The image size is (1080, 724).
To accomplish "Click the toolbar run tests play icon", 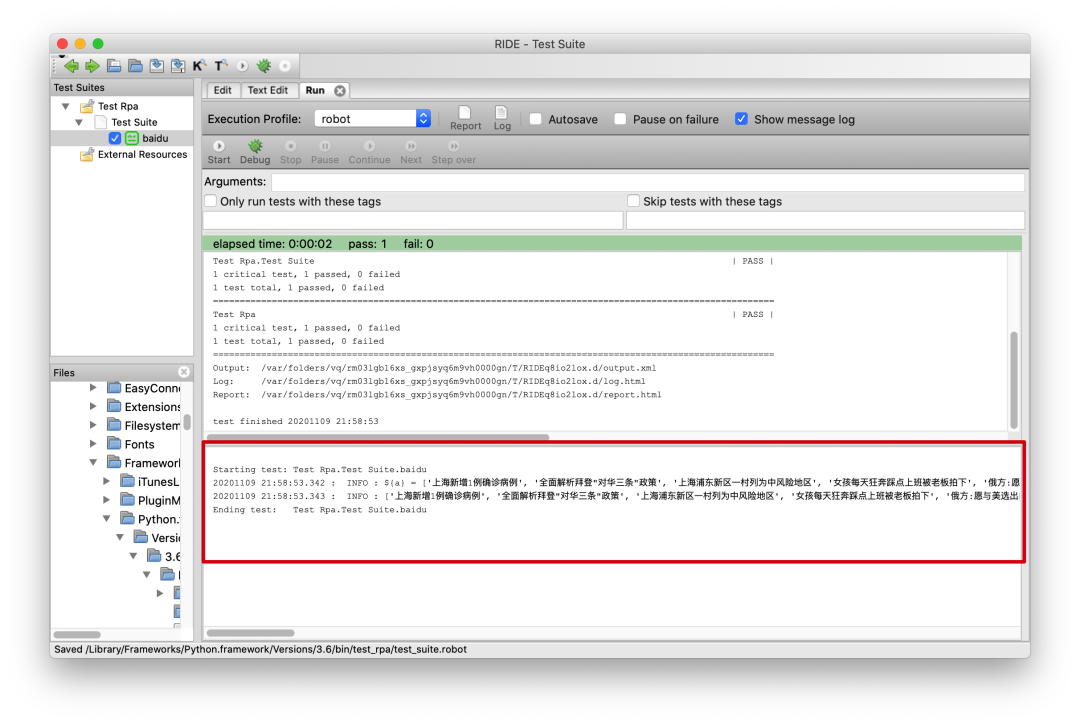I will point(242,66).
